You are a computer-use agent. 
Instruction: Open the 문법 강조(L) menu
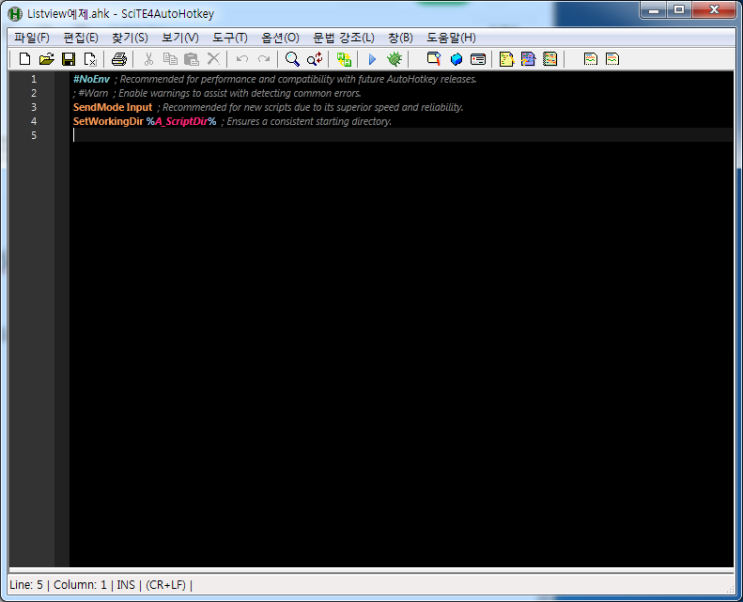(x=343, y=37)
